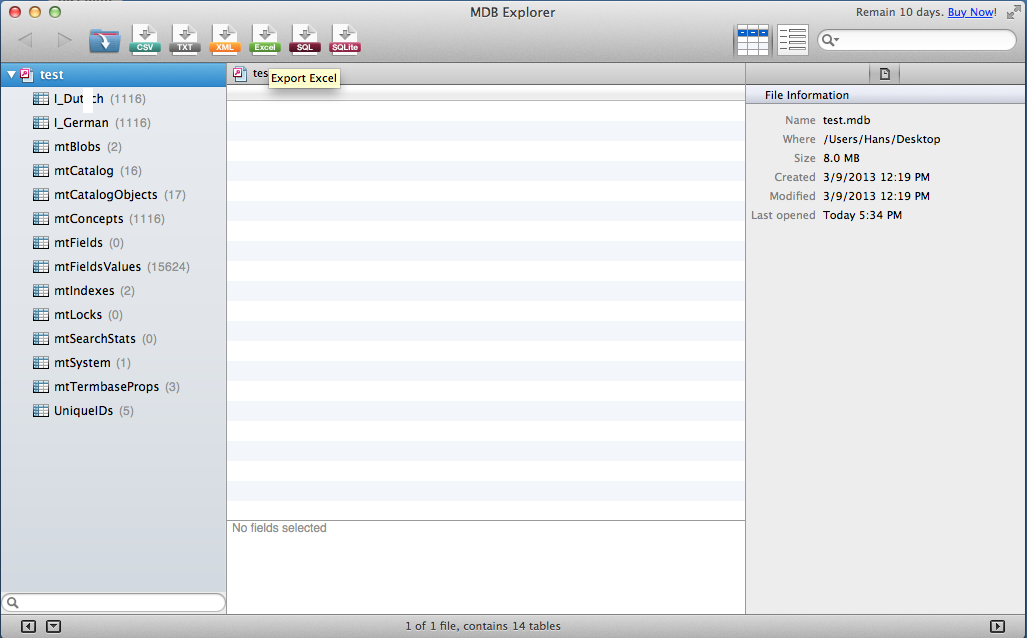Collapse the test database tree
The width and height of the screenshot is (1027, 638).
pyautogui.click(x=11, y=75)
